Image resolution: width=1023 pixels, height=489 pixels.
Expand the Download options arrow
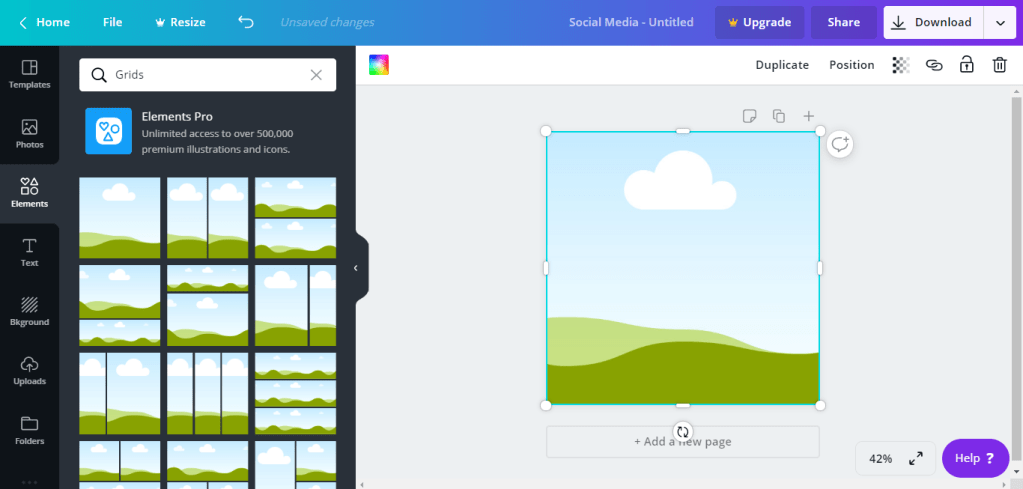pyautogui.click(x=1000, y=22)
